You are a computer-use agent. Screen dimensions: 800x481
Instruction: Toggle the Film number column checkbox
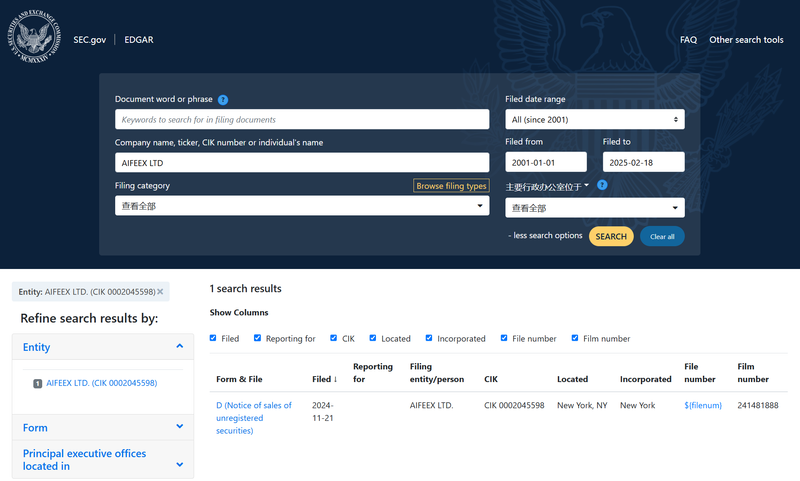point(575,338)
